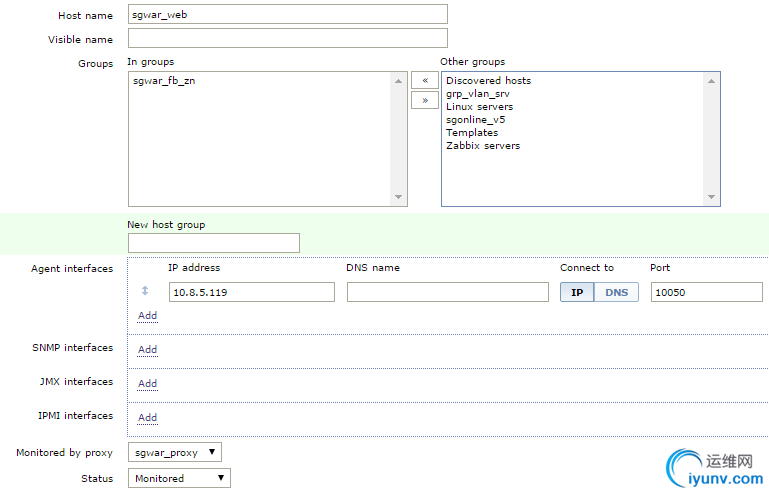Click In groups scrollbar up arrow

coord(398,81)
